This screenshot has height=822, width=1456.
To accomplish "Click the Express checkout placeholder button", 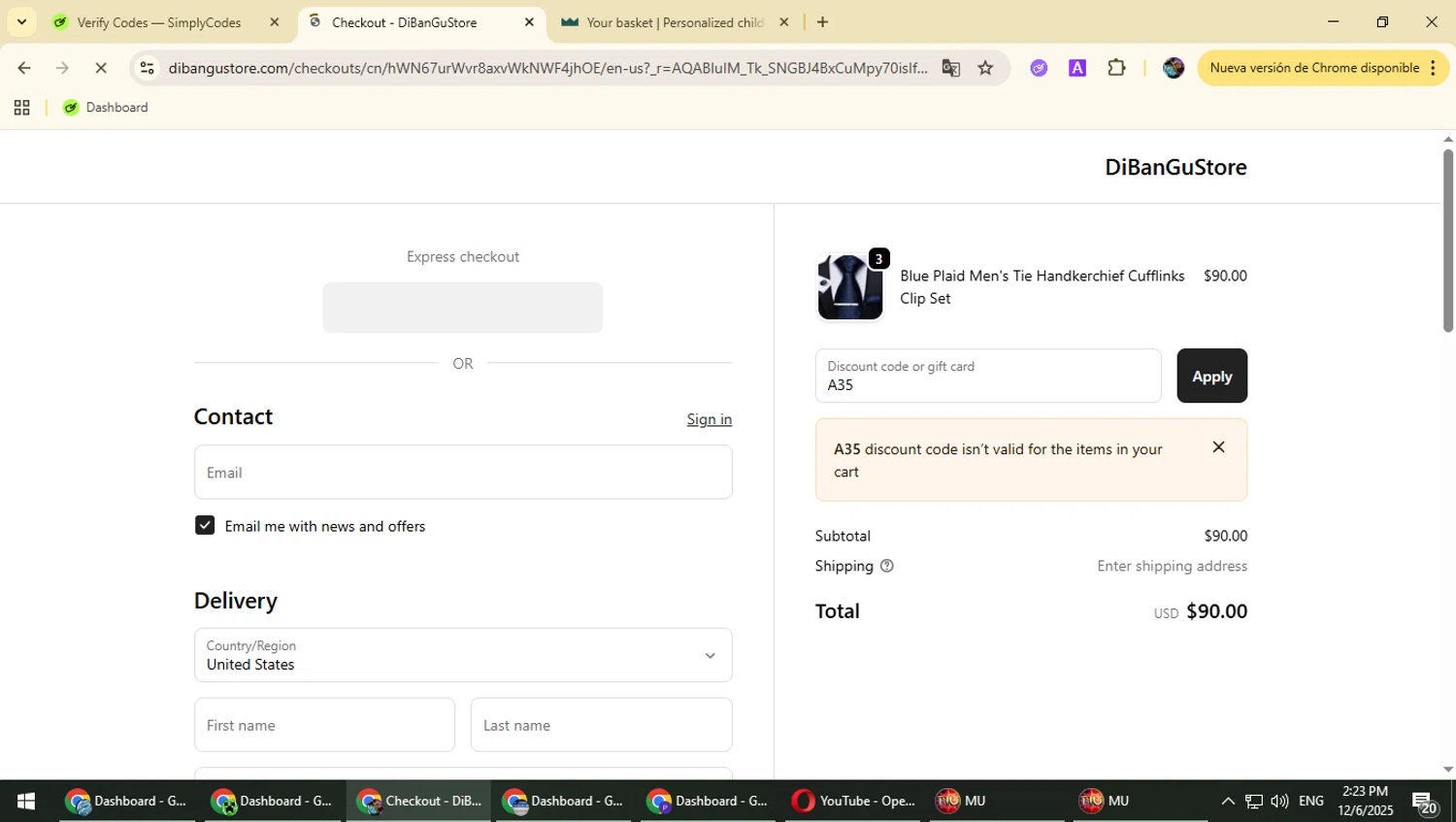I will pos(463,308).
